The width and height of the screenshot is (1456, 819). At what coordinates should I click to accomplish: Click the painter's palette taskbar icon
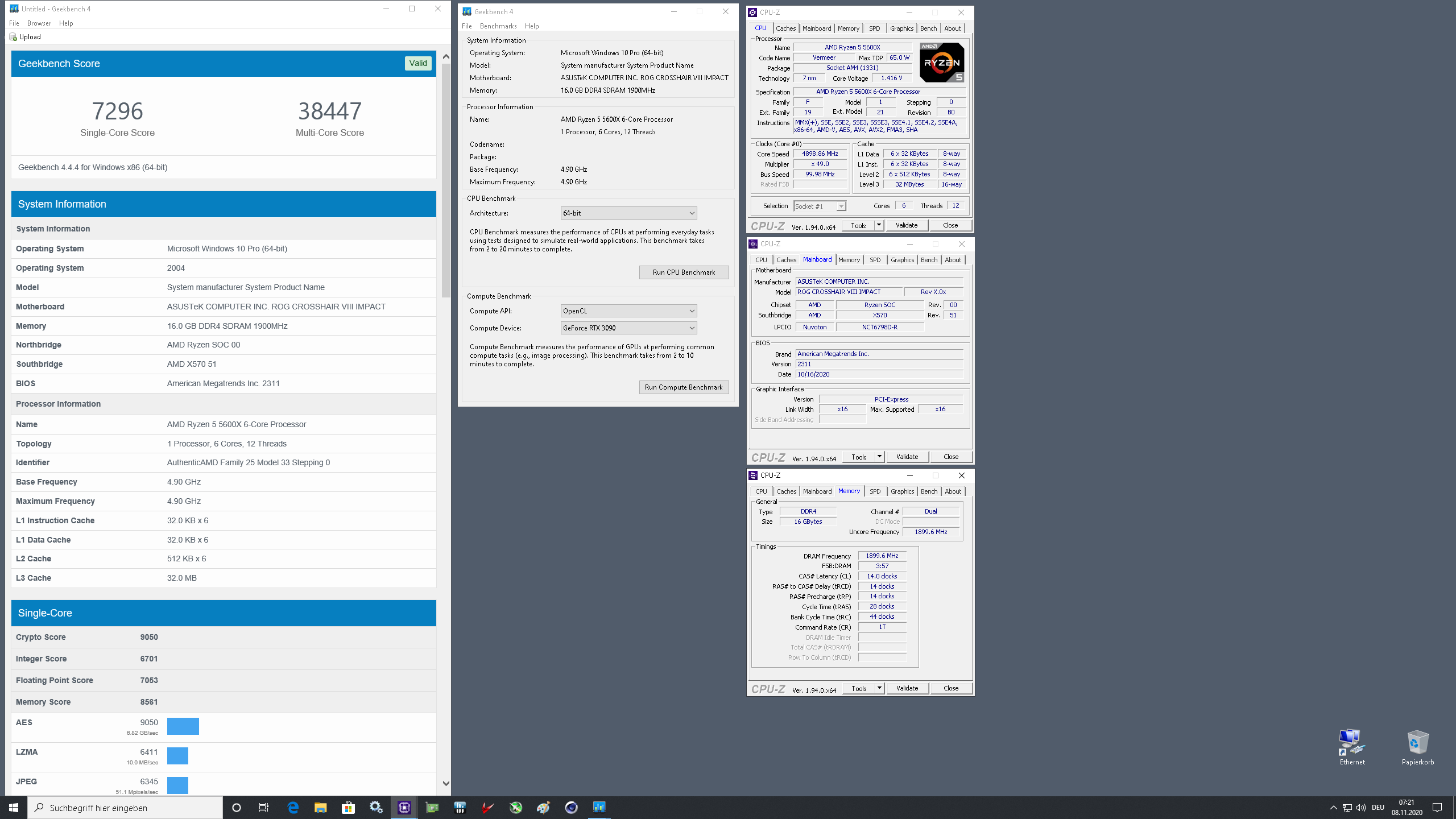[x=543, y=807]
